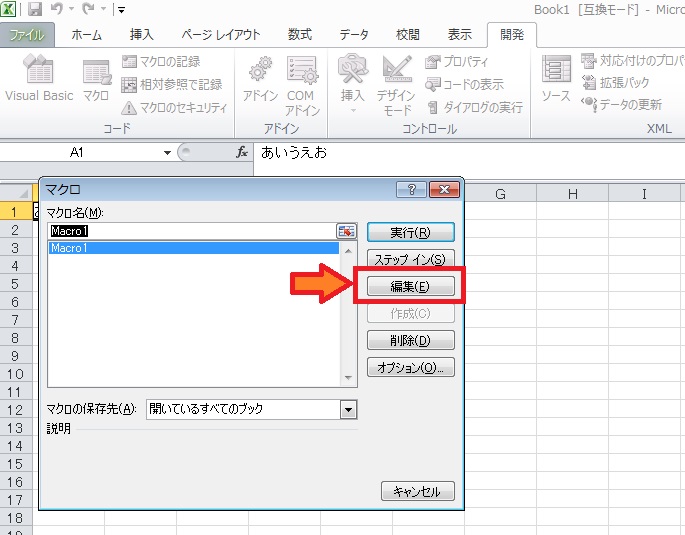Image resolution: width=685 pixels, height=535 pixels.
Task: Toggle デザイン モード in the ribbon
Action: coord(397,72)
